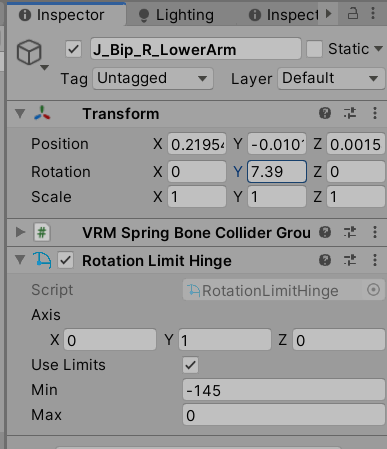Open the VRM Spring Bone Collider context menu
This screenshot has width=387, height=449.
pos(375,232)
